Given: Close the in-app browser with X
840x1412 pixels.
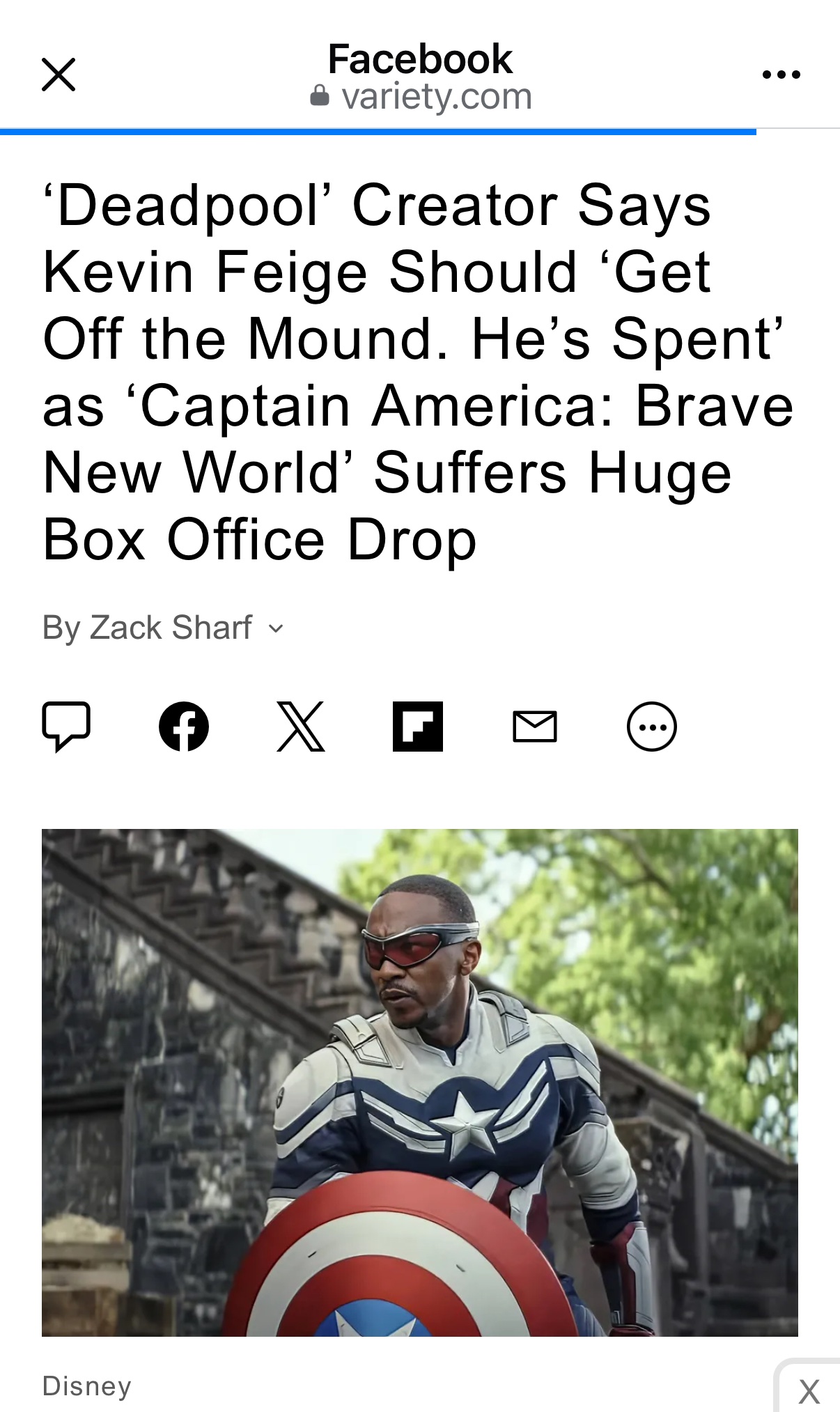Looking at the screenshot, I should (x=59, y=75).
